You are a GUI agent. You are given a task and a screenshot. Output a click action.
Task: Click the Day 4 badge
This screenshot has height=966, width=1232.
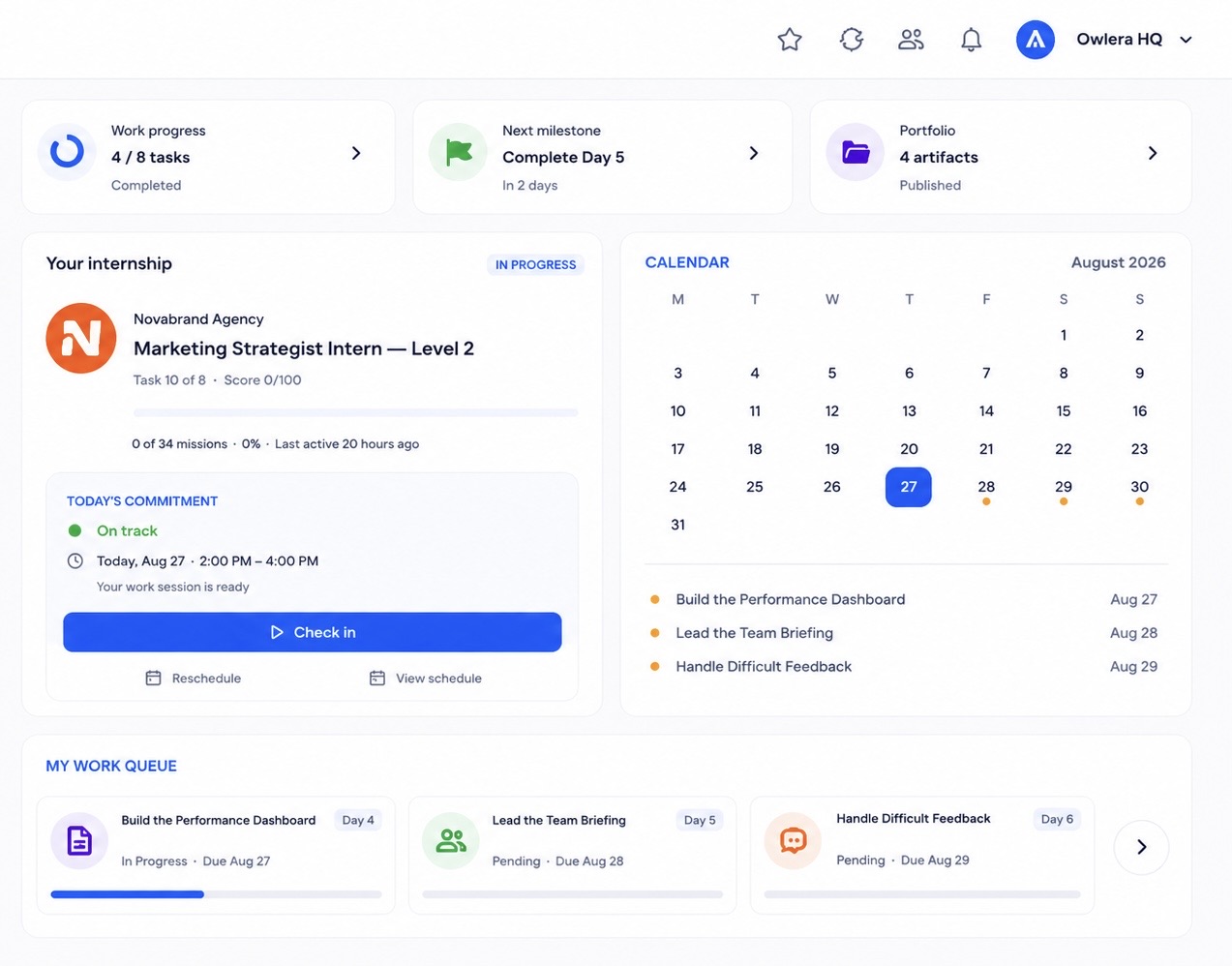pyautogui.click(x=358, y=820)
